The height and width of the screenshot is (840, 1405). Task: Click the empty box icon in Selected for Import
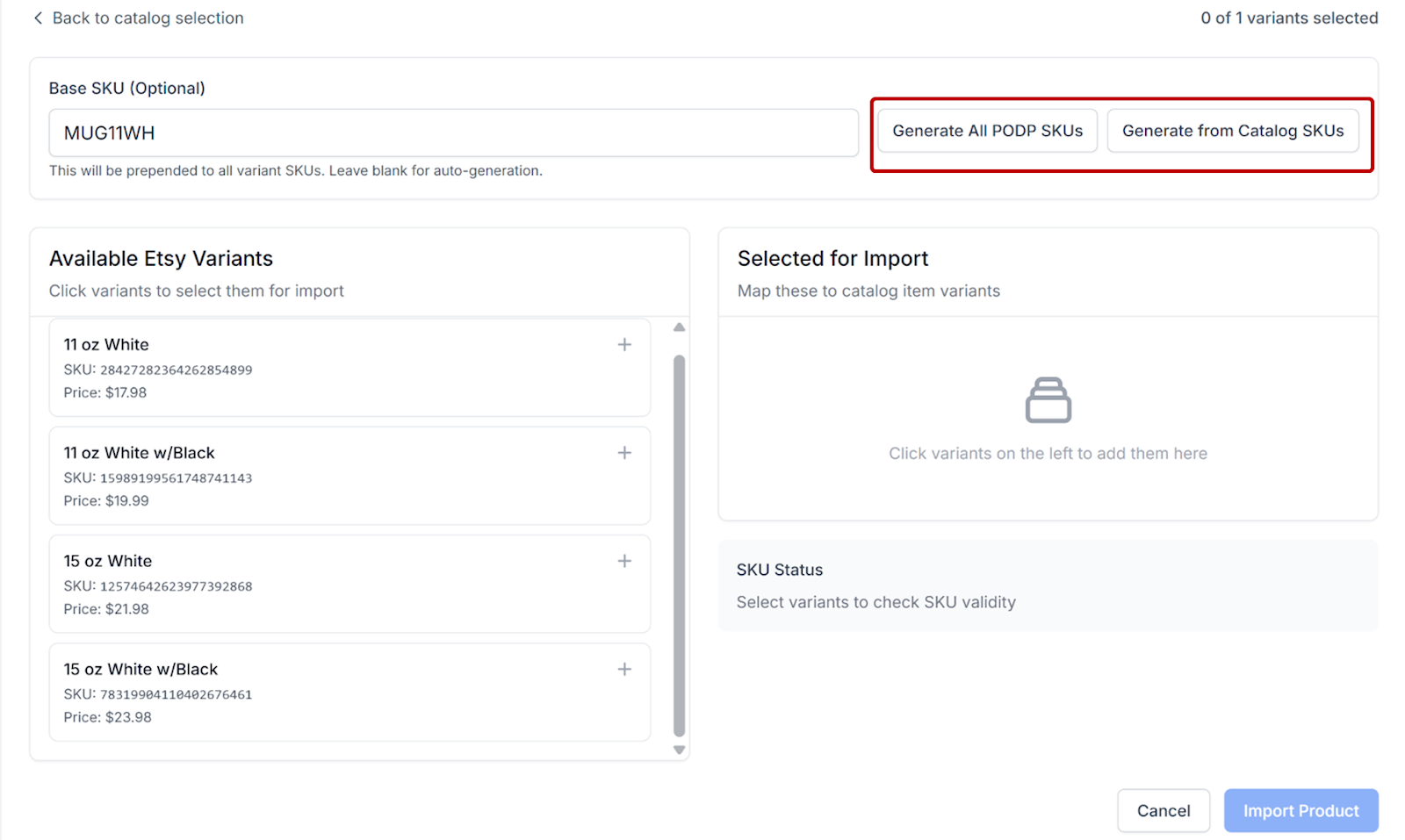click(1048, 400)
